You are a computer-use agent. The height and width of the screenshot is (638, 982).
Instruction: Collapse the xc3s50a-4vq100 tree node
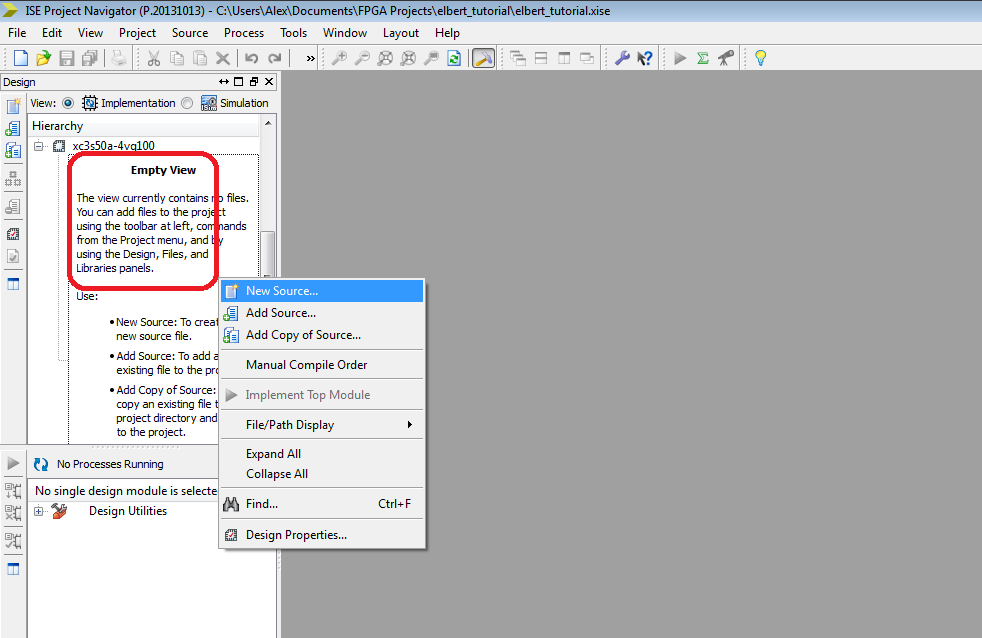tap(39, 146)
